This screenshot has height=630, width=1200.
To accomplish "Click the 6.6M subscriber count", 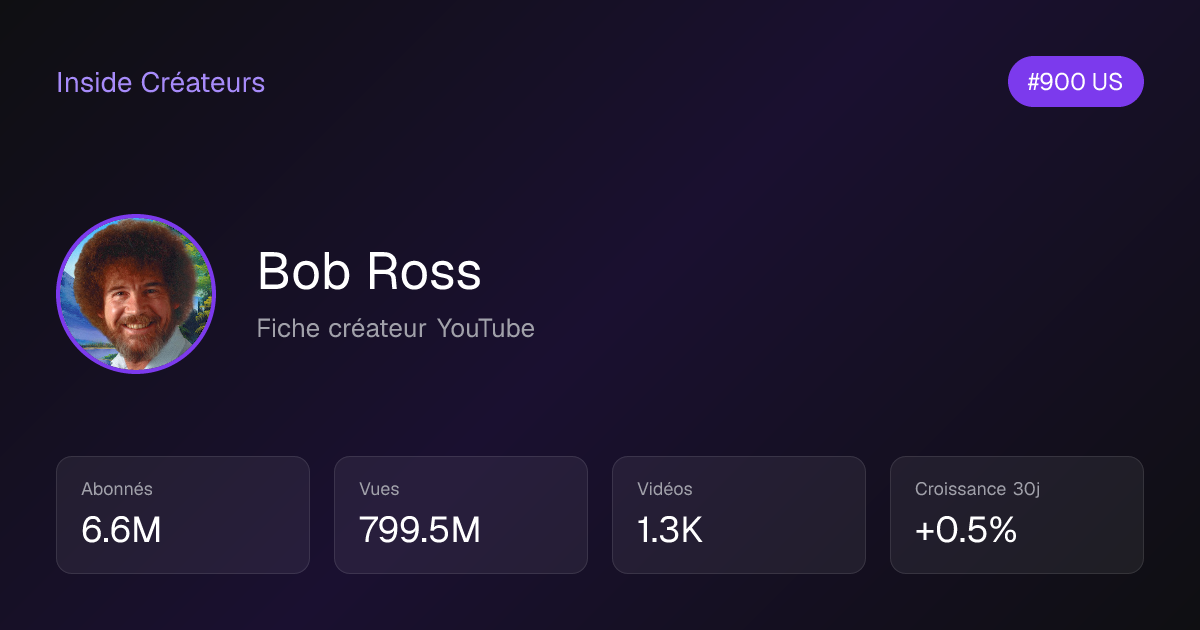I will tap(121, 531).
